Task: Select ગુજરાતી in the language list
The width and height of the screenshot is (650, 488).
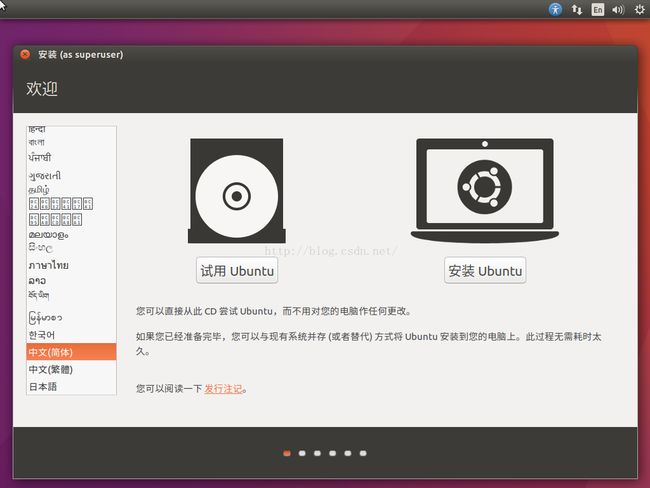Action: pyautogui.click(x=71, y=176)
